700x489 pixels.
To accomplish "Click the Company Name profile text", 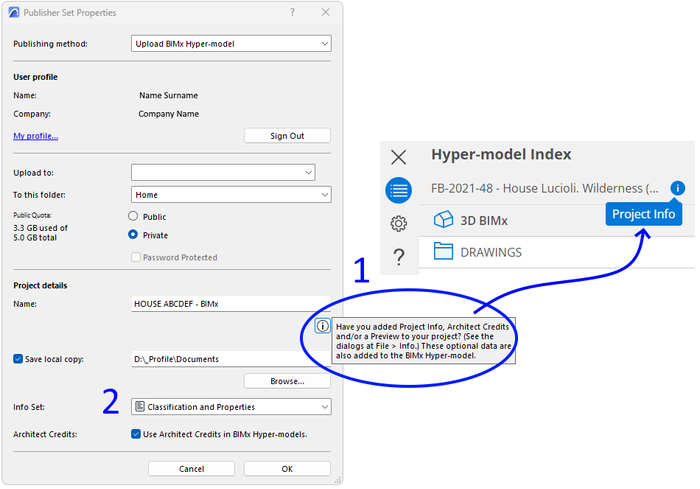I will (x=168, y=114).
